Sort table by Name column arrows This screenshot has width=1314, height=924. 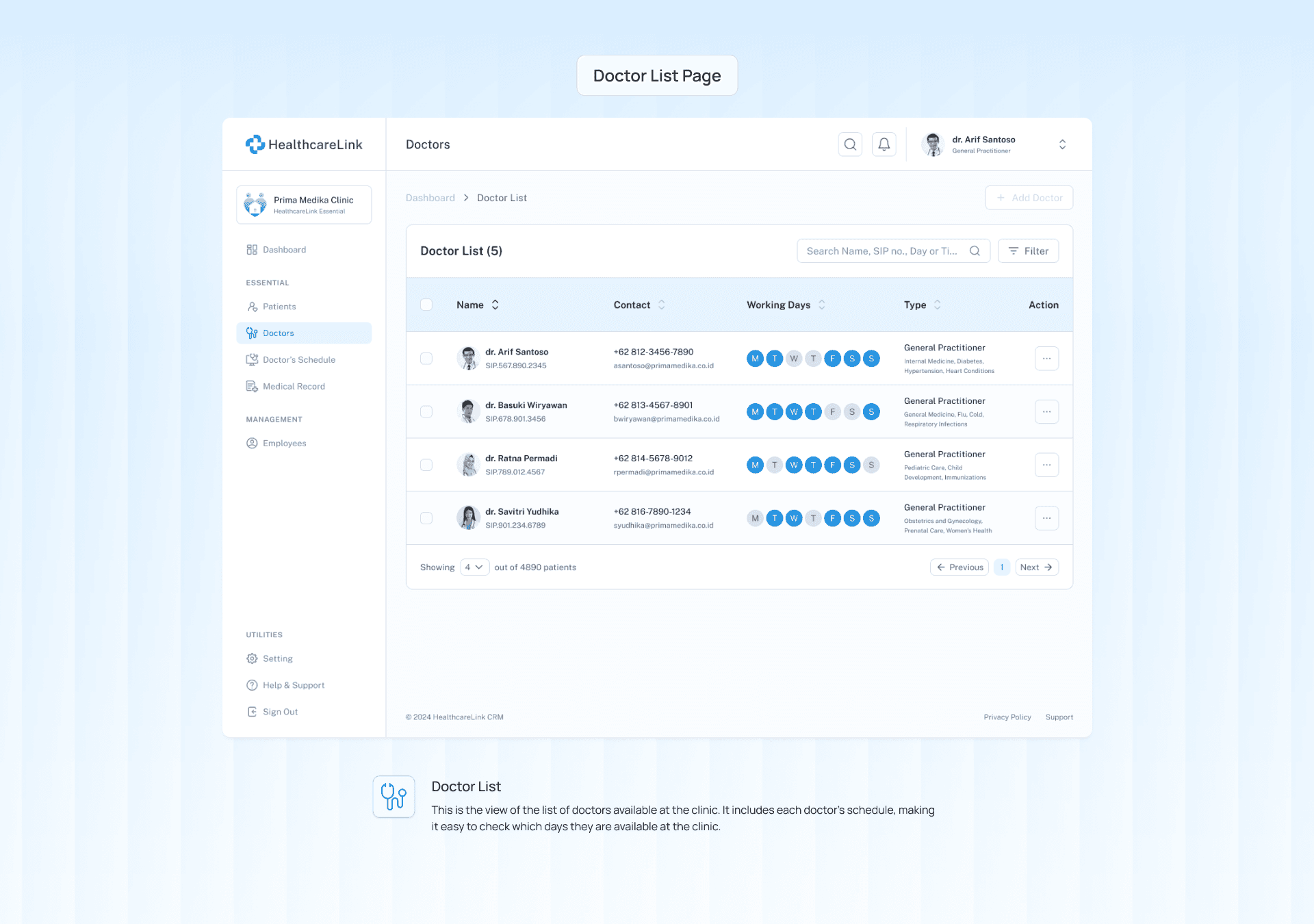[495, 305]
